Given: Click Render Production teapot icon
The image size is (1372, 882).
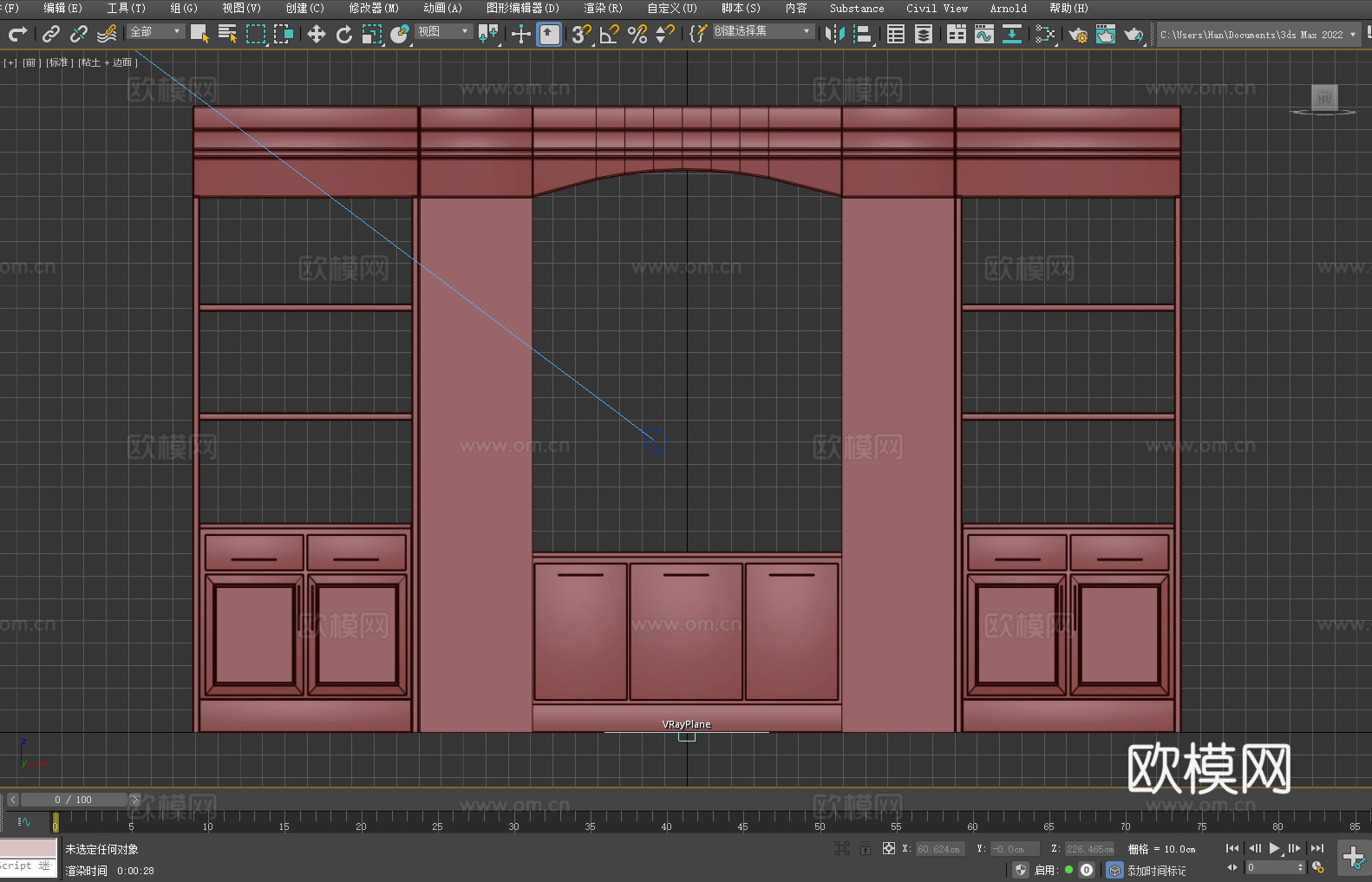Looking at the screenshot, I should (x=1134, y=34).
